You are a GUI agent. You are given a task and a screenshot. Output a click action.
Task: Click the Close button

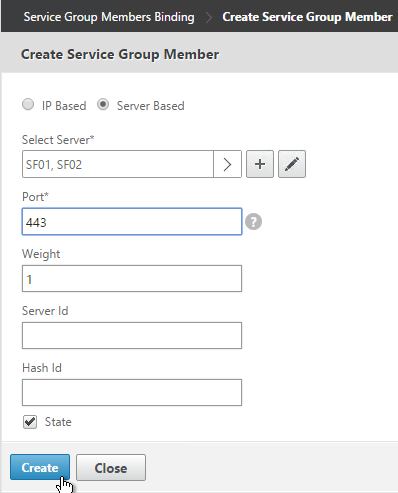click(x=111, y=467)
